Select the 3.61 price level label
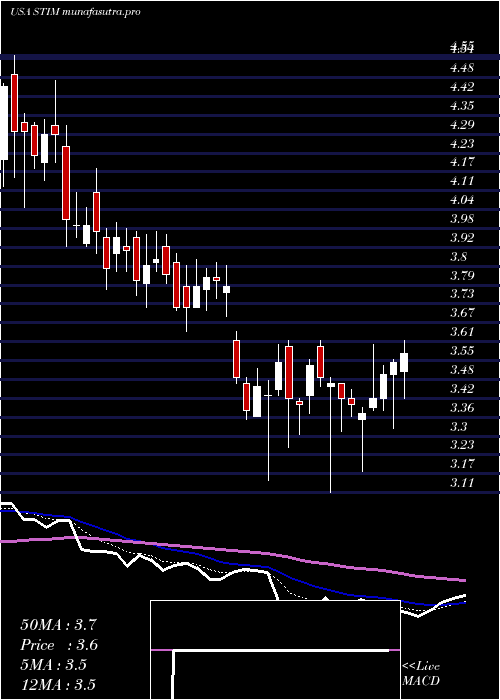 pyautogui.click(x=462, y=332)
